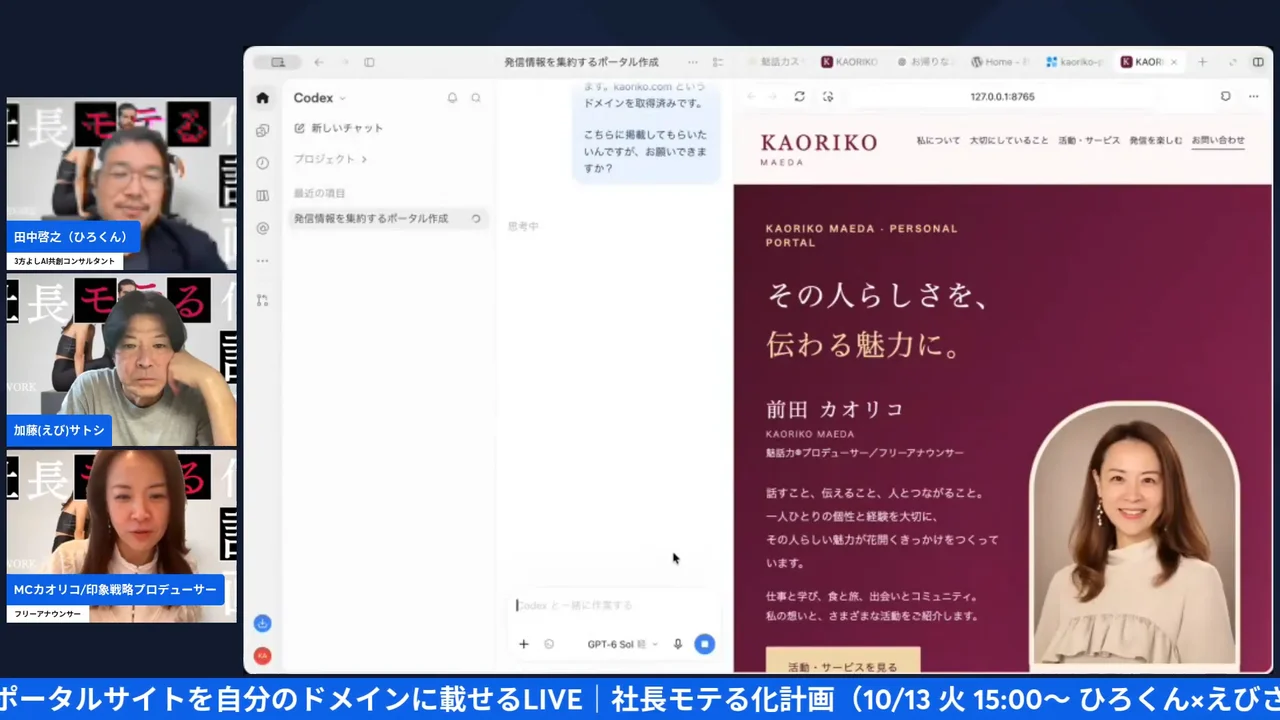The height and width of the screenshot is (720, 1280).
Task: Click the pull request branch icon in the Codex sidebar
Action: [x=262, y=300]
